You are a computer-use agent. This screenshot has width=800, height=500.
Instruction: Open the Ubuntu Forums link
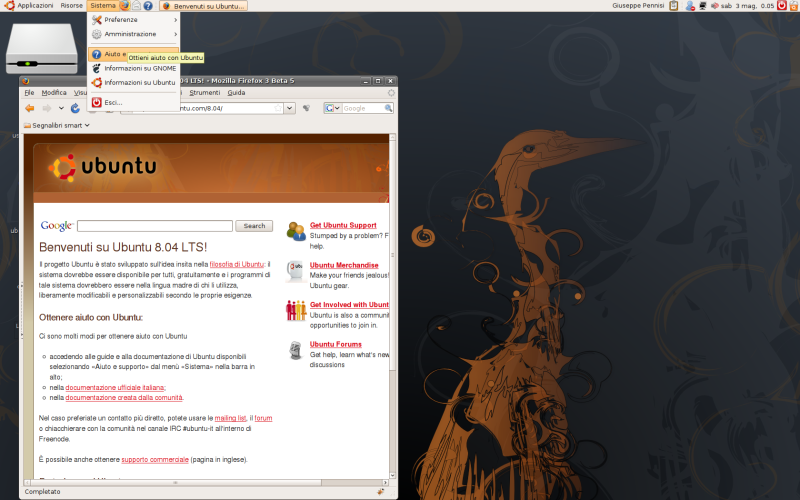(336, 344)
